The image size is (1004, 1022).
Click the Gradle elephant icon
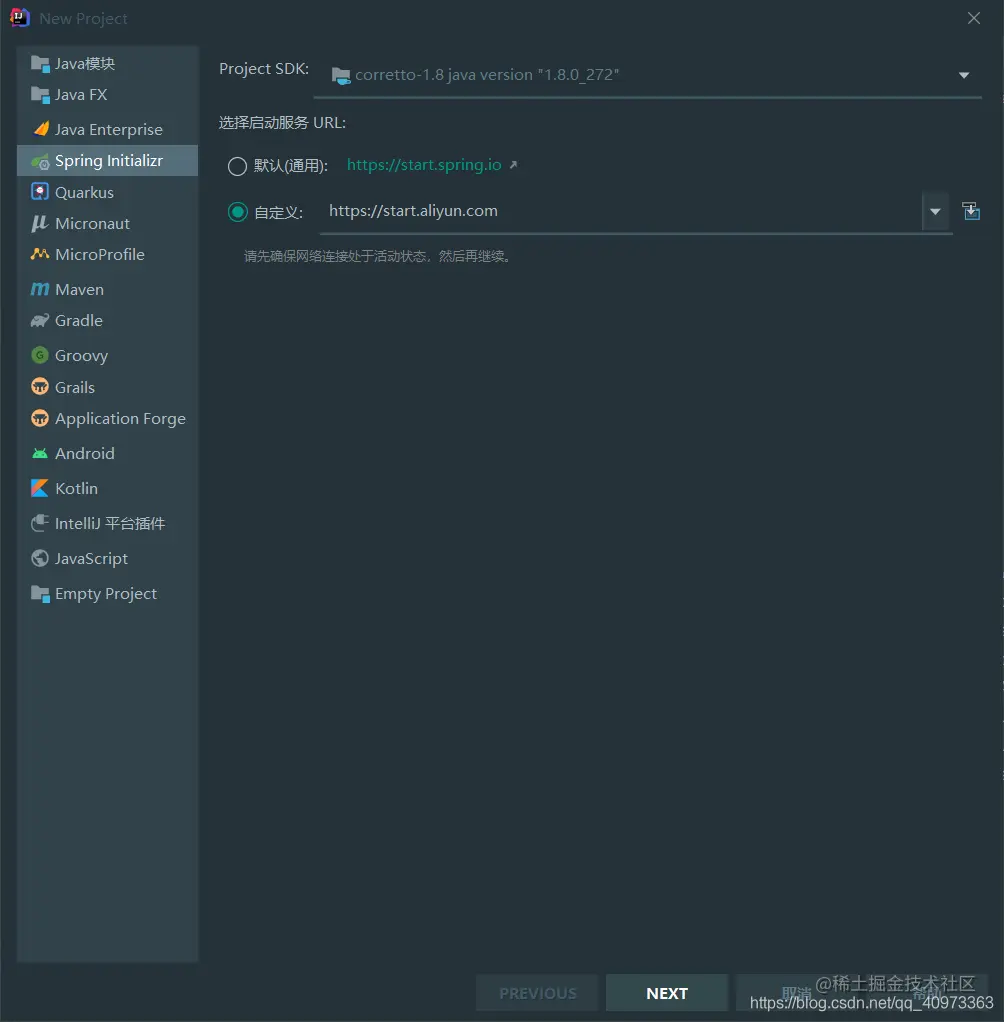40,321
